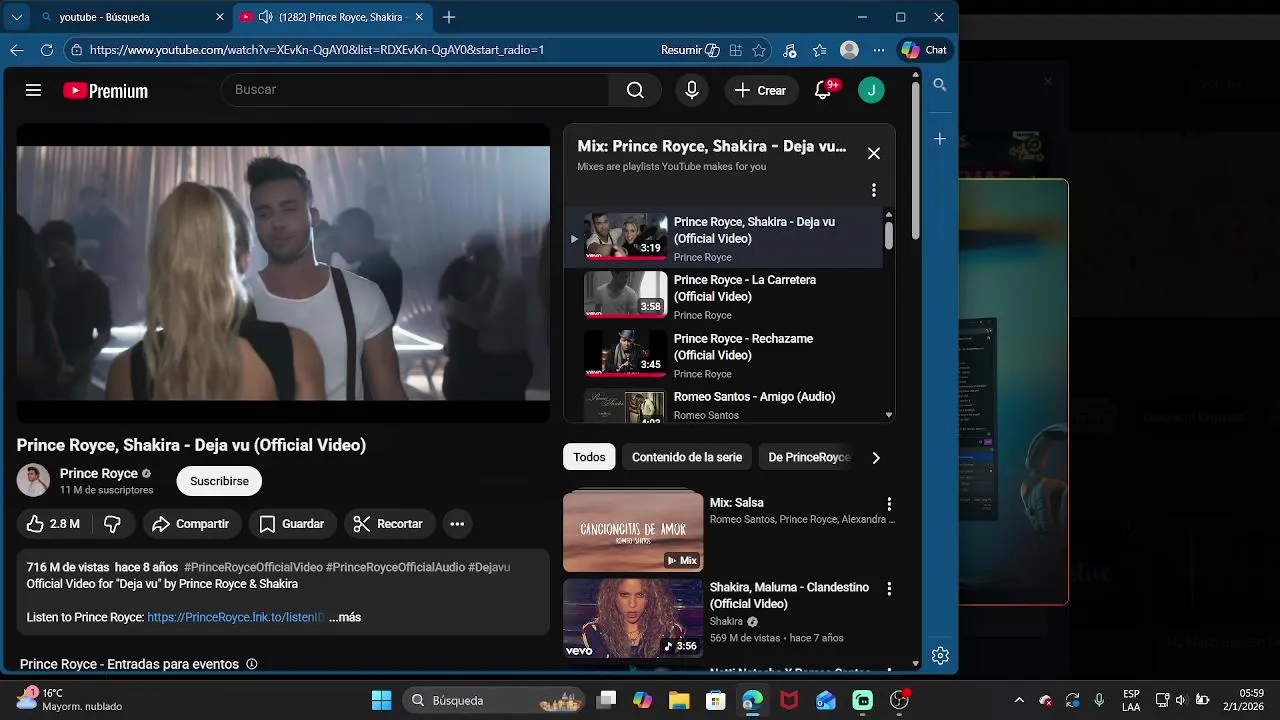Open more actions ellipsis below video

point(457,524)
